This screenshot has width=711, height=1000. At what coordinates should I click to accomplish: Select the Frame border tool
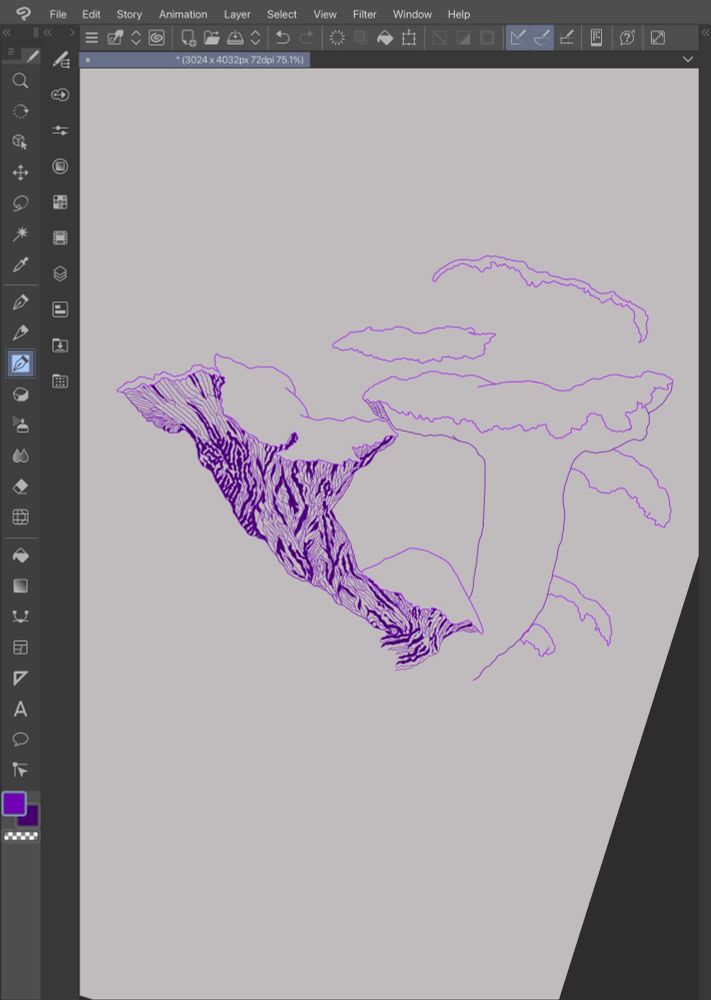(x=20, y=647)
